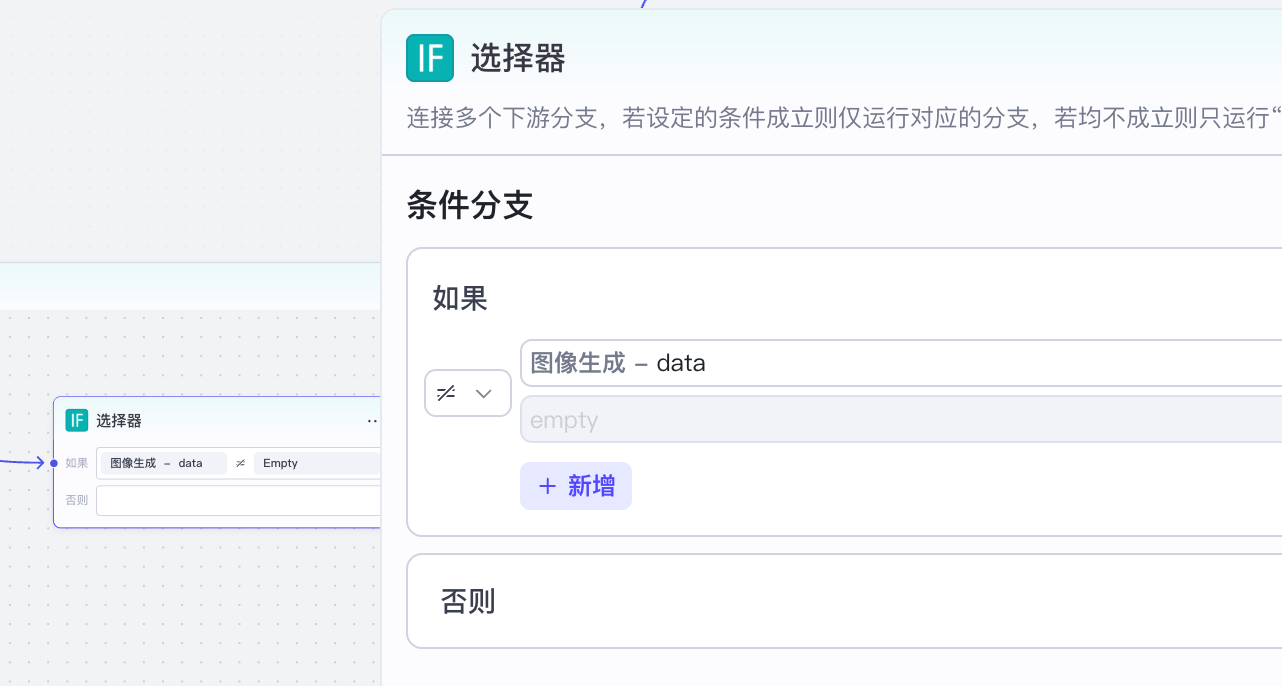Click the 条件分支 section heading
Screen dimensions: 1282x686
point(470,206)
